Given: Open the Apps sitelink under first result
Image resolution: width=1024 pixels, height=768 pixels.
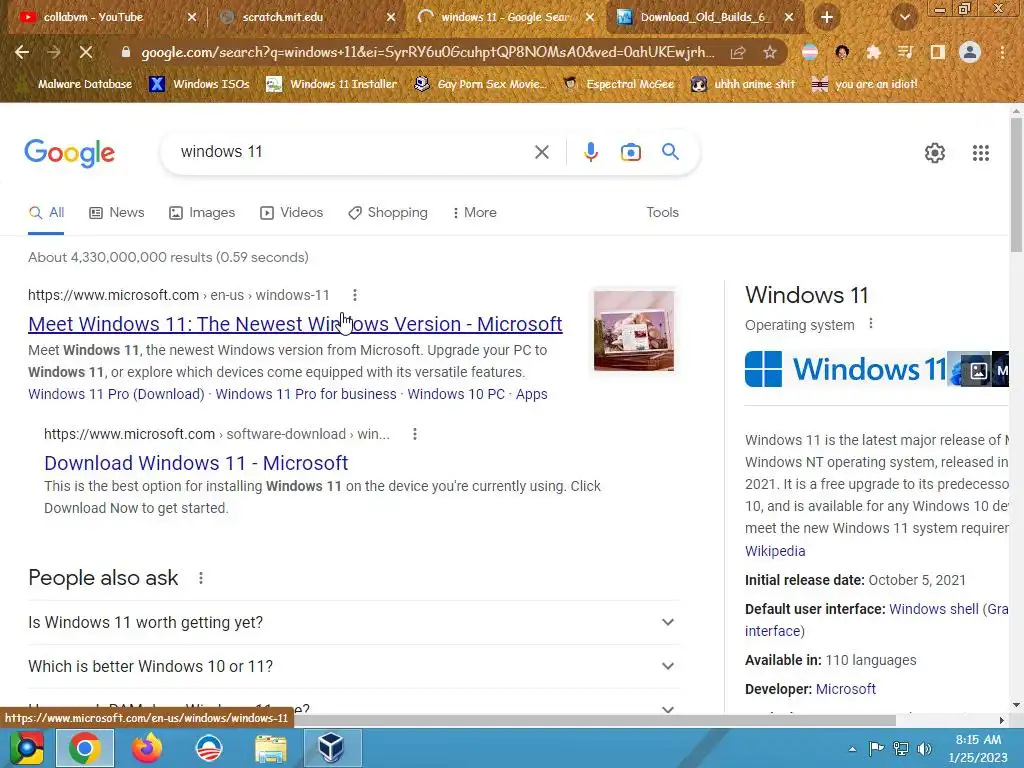Looking at the screenshot, I should (532, 394).
